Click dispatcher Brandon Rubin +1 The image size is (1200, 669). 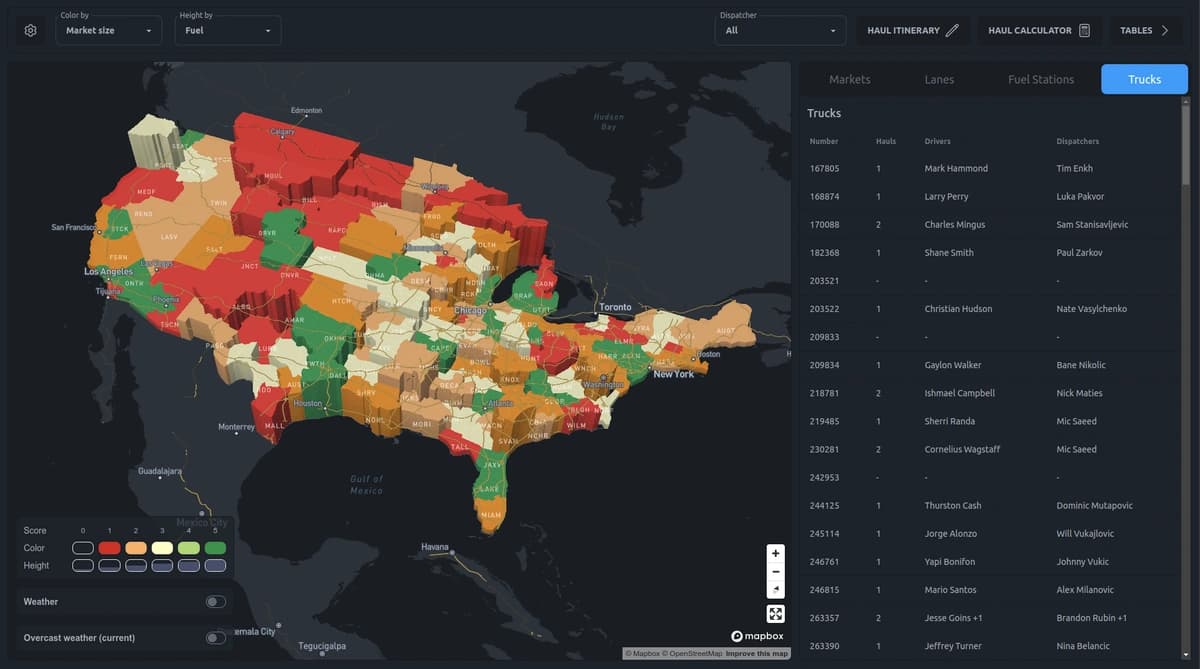(1092, 618)
